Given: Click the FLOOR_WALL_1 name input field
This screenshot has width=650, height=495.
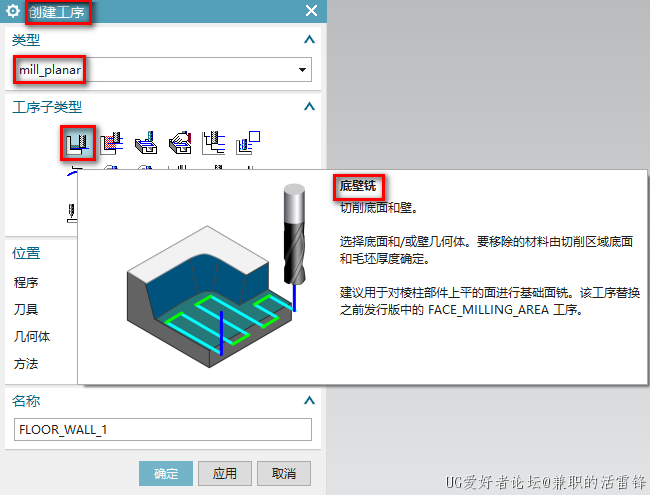Looking at the screenshot, I should (x=162, y=429).
